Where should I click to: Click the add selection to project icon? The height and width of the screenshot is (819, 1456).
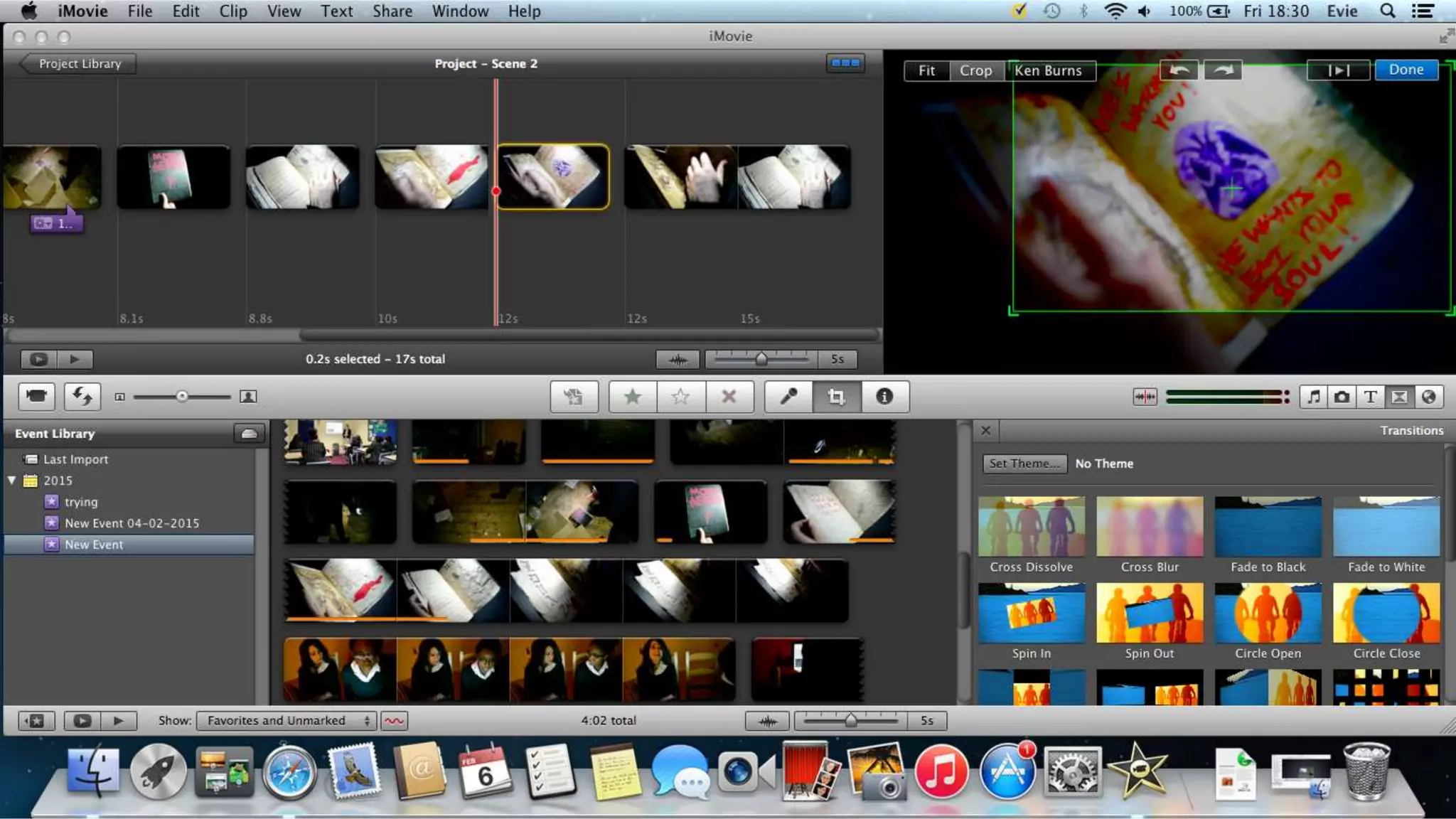pyautogui.click(x=574, y=396)
